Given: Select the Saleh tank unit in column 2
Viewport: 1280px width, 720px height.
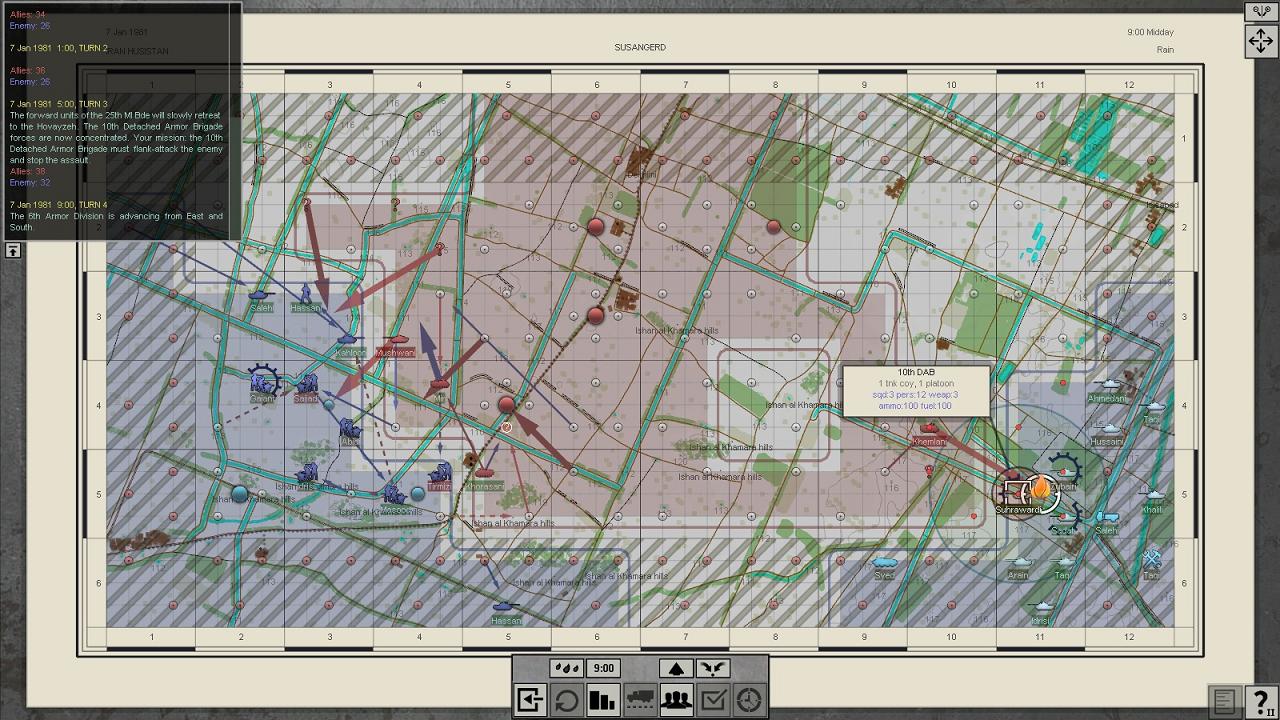Looking at the screenshot, I should pos(261,296).
